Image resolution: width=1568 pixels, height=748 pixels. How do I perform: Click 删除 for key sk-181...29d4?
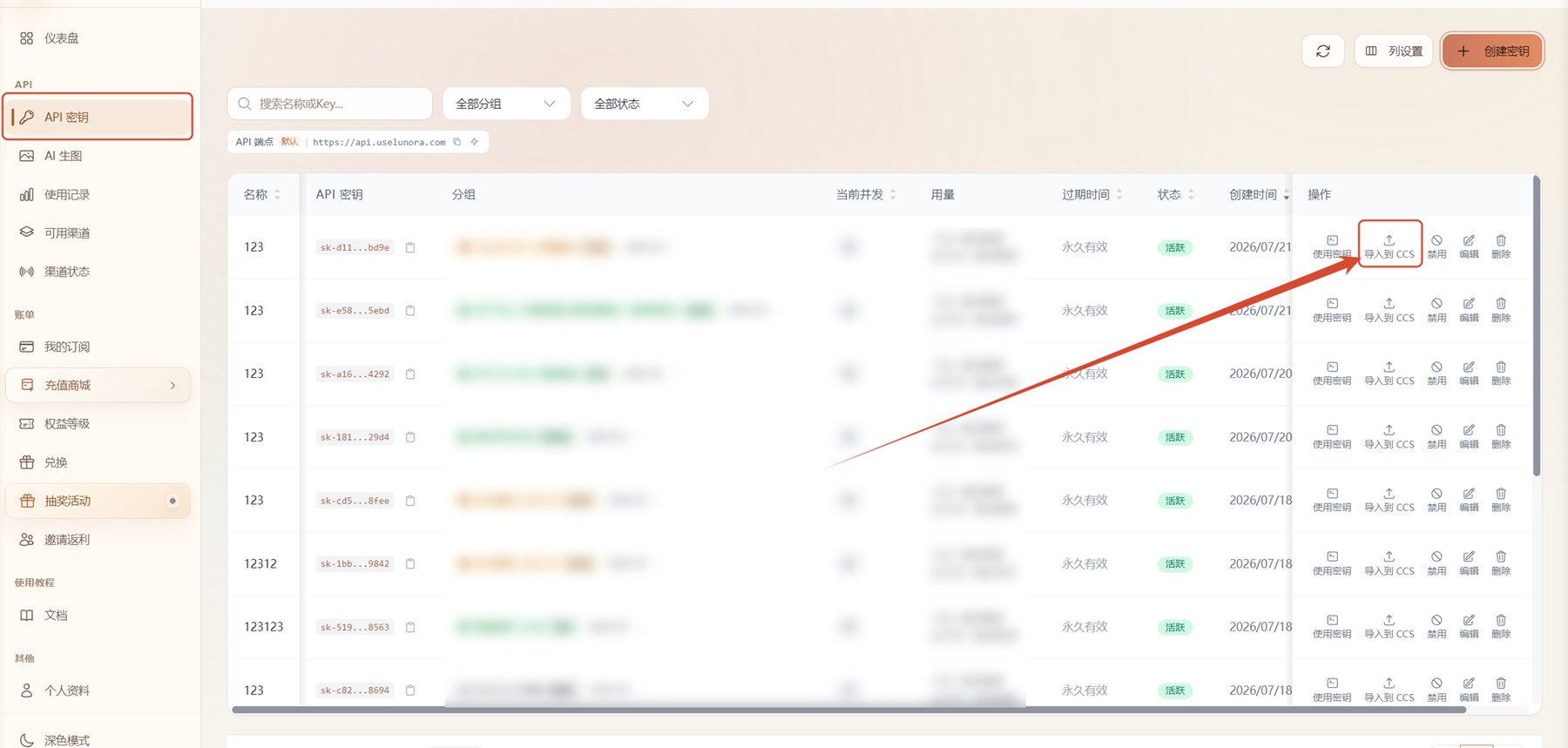coord(1501,437)
